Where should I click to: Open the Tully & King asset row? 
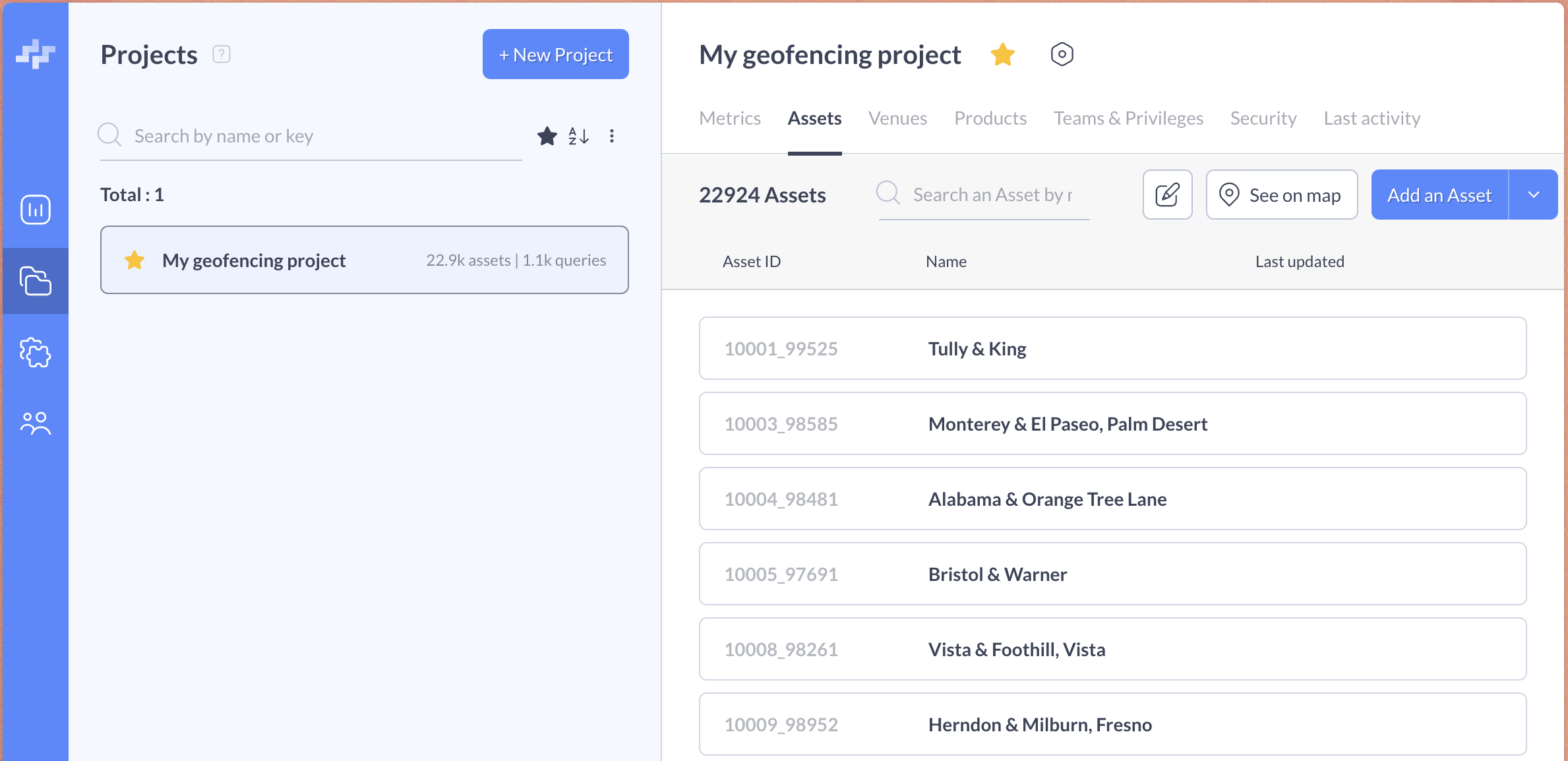[x=1112, y=349]
